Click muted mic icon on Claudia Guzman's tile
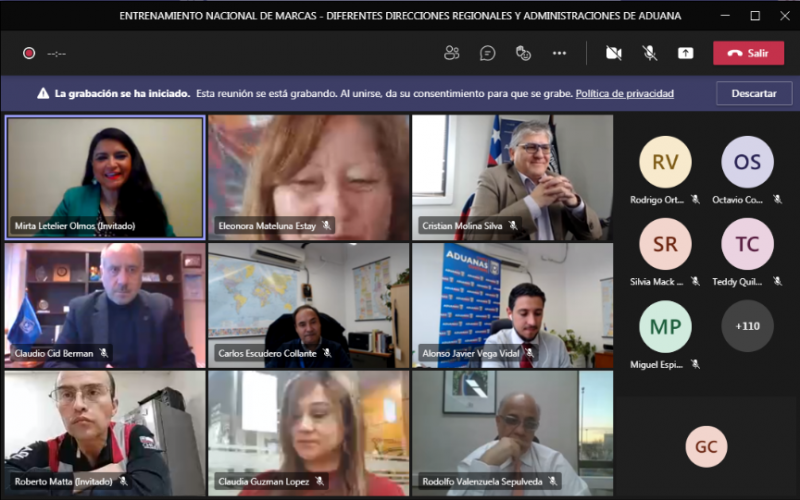Screen dimensions: 800x500 (319, 481)
